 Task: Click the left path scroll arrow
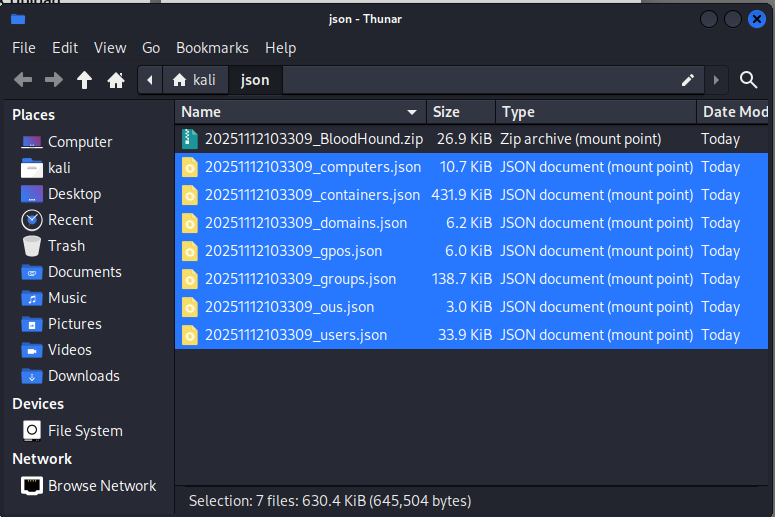coord(150,80)
